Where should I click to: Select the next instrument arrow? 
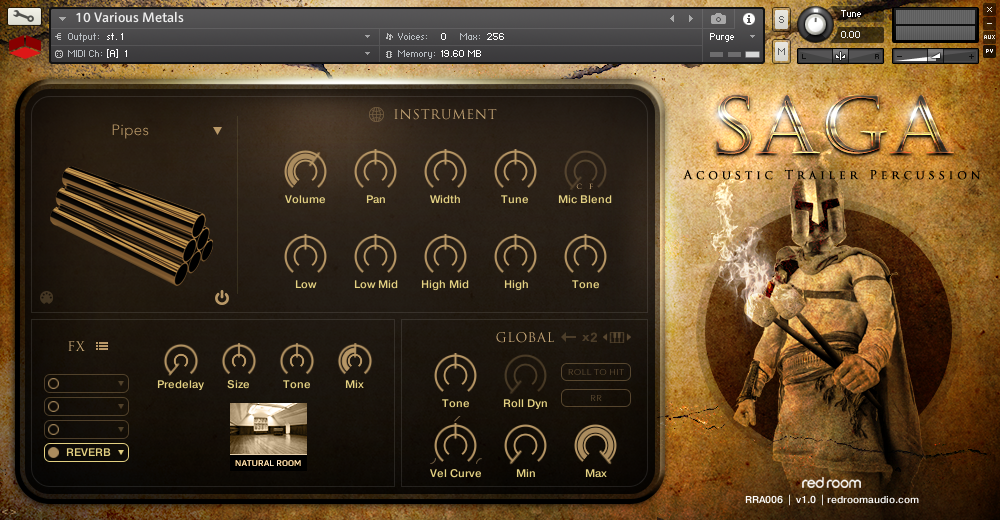[691, 19]
